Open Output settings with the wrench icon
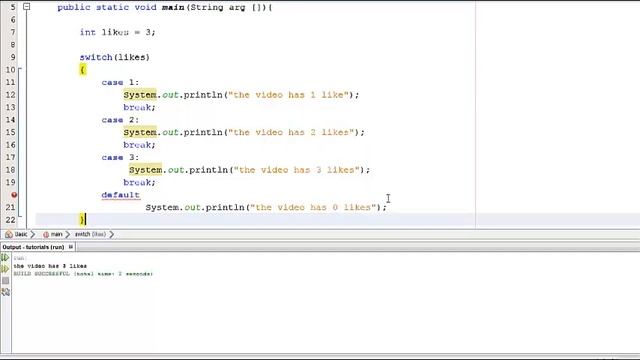 pos(5,292)
